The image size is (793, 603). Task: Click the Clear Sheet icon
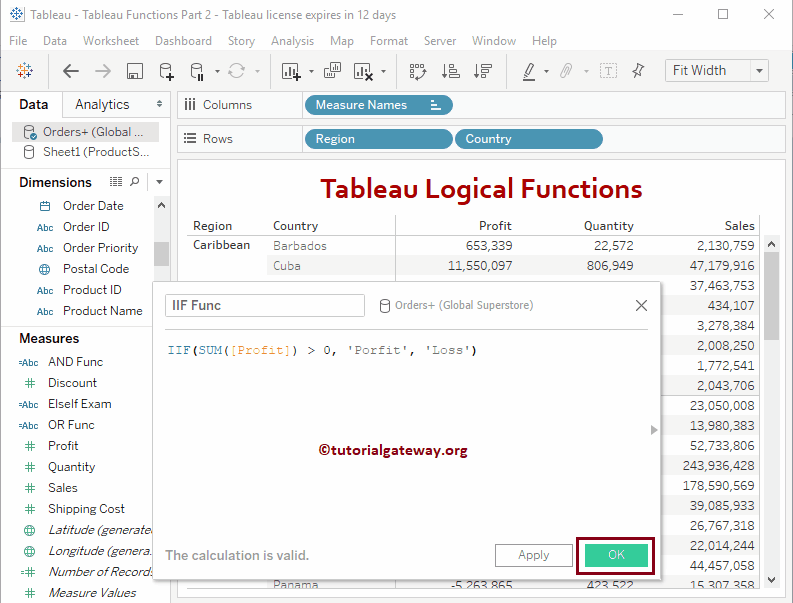(x=364, y=71)
